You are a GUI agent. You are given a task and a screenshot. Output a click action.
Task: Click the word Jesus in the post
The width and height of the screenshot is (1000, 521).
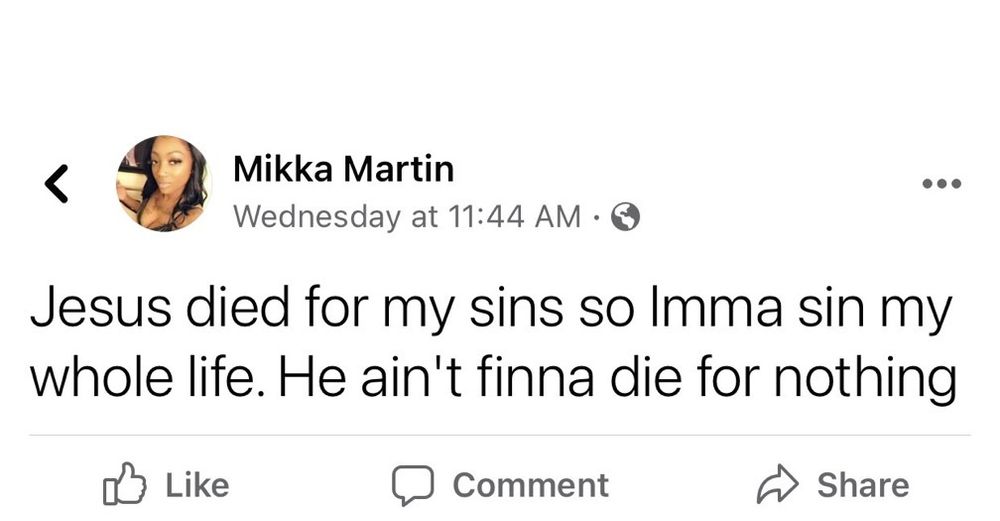coord(101,309)
